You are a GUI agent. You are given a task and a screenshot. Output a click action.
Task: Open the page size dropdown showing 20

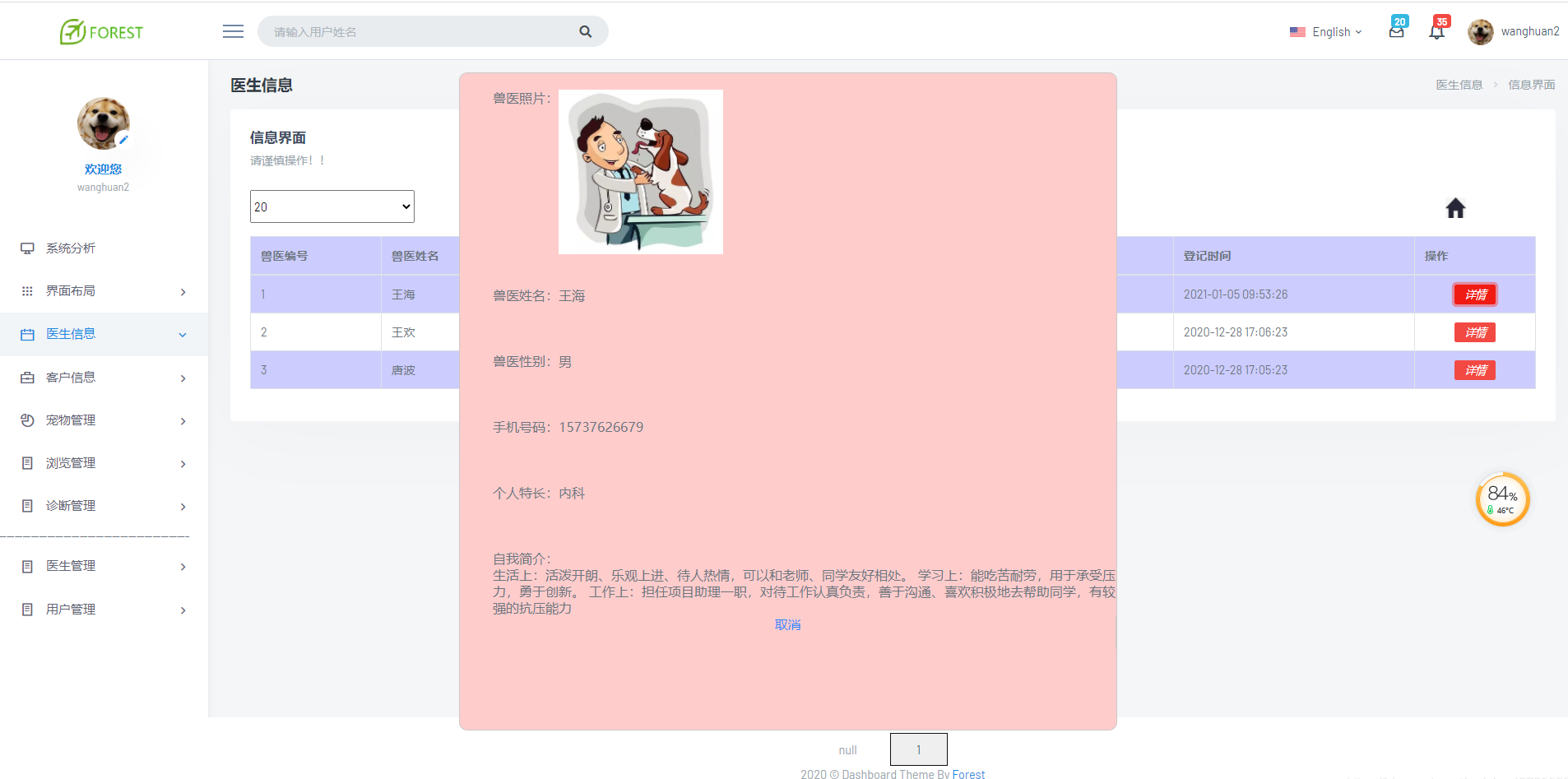tap(331, 206)
